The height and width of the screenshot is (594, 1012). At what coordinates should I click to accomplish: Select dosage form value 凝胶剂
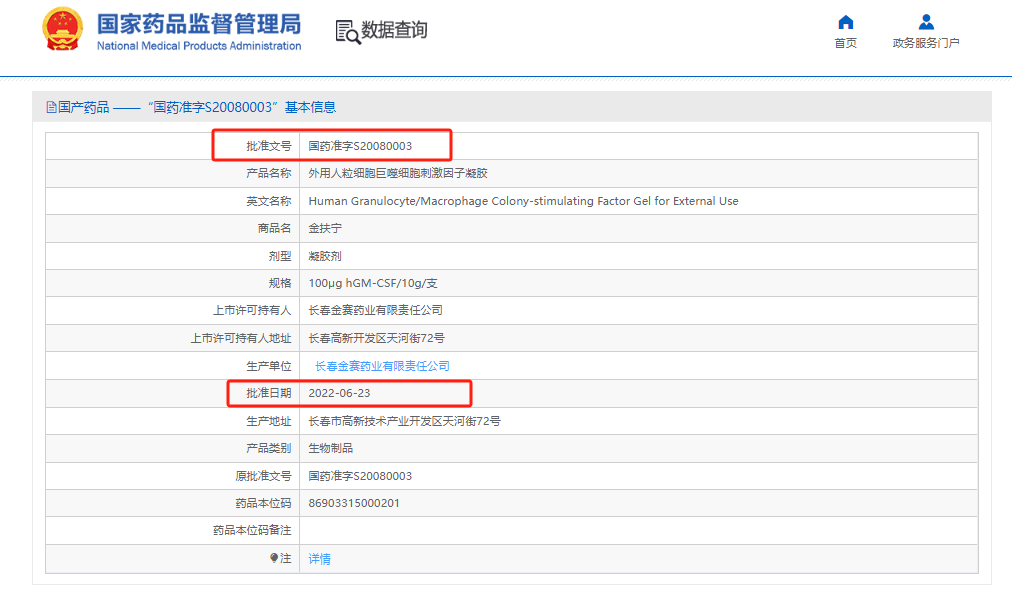point(325,256)
